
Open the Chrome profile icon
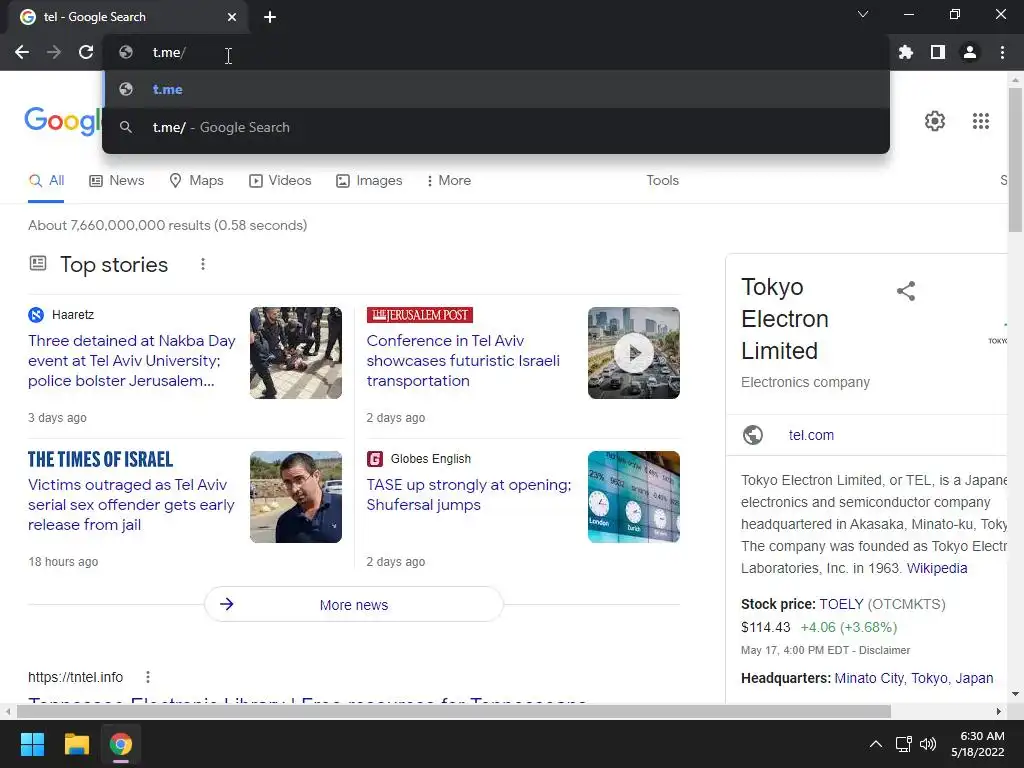click(x=970, y=52)
